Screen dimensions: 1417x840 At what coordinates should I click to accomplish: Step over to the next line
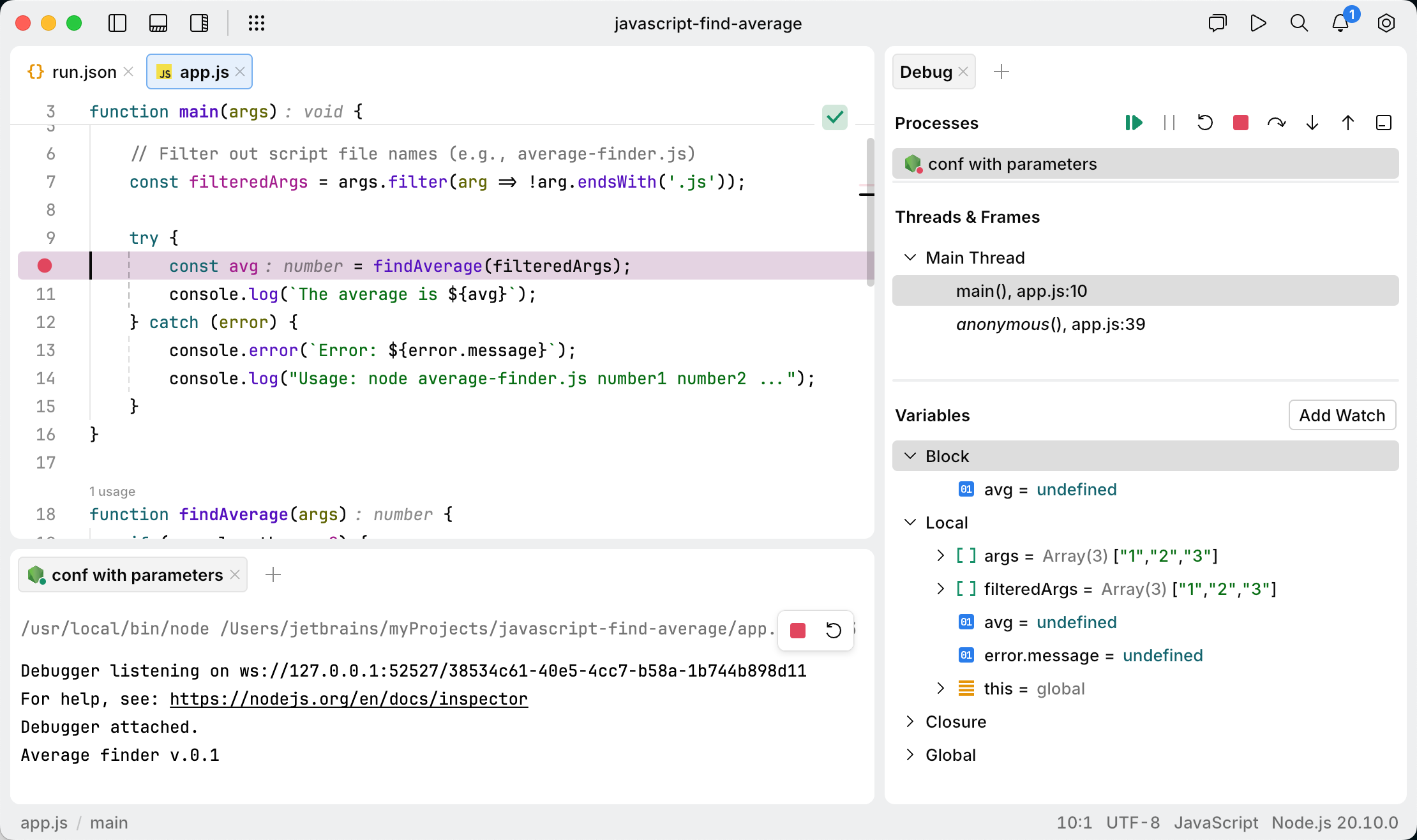pos(1277,123)
